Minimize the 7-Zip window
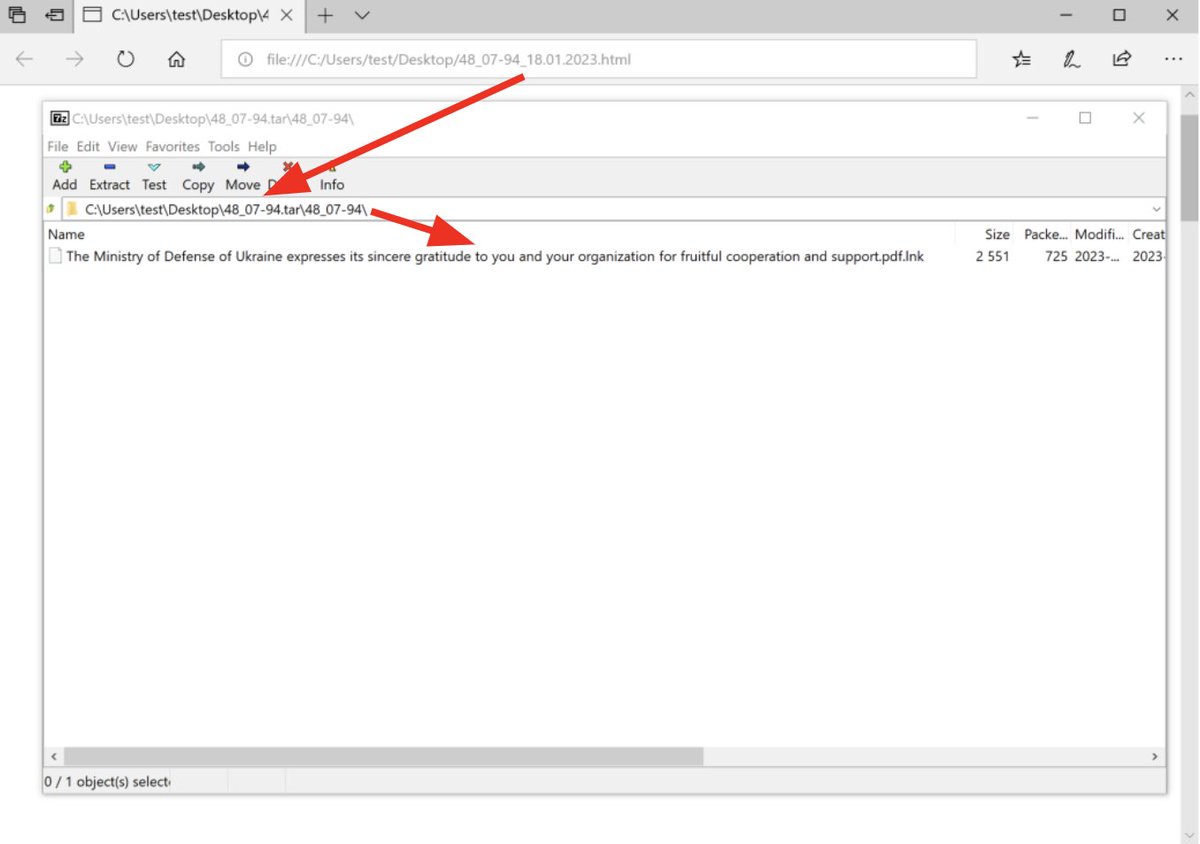Screen dimensions: 1200x844 pos(1033,118)
